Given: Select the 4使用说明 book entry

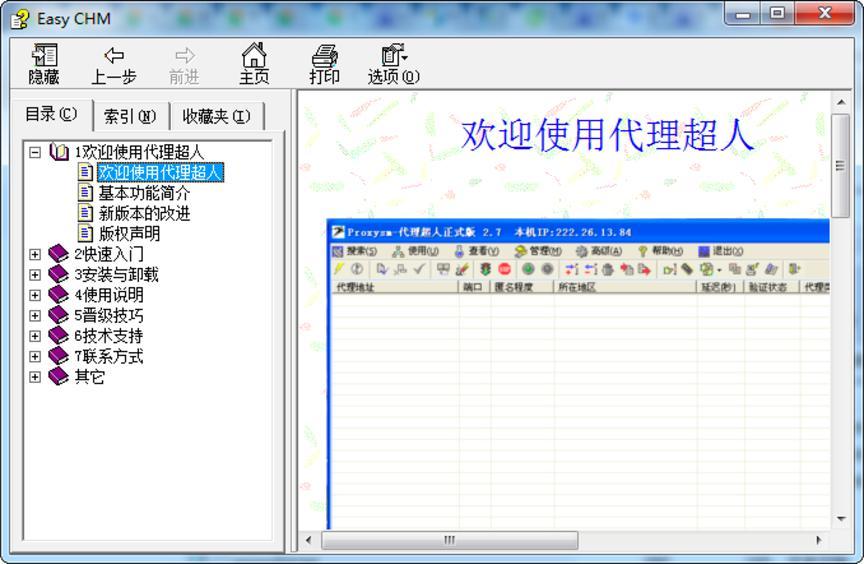Looking at the screenshot, I should coord(109,295).
